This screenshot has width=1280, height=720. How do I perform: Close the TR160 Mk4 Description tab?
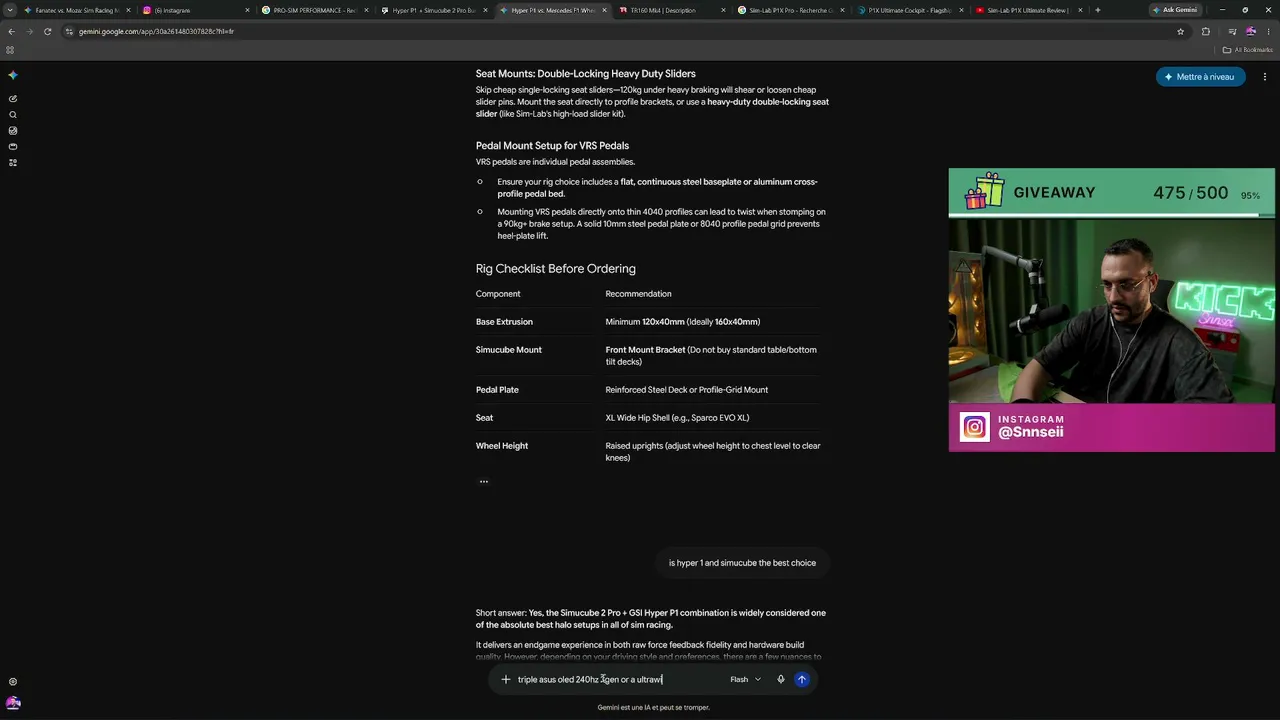click(x=723, y=10)
